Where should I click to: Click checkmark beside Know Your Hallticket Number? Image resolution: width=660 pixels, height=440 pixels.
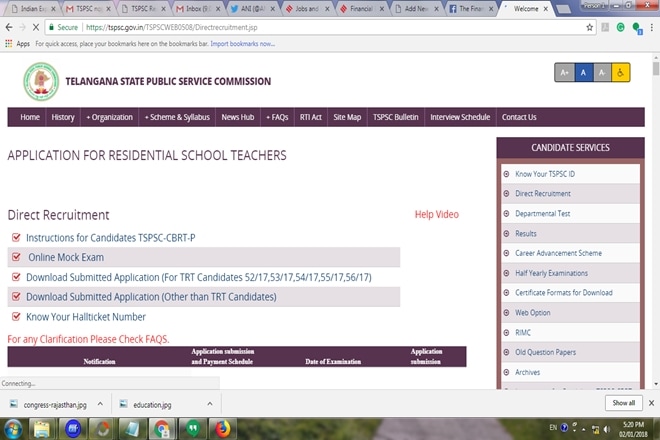pos(16,317)
